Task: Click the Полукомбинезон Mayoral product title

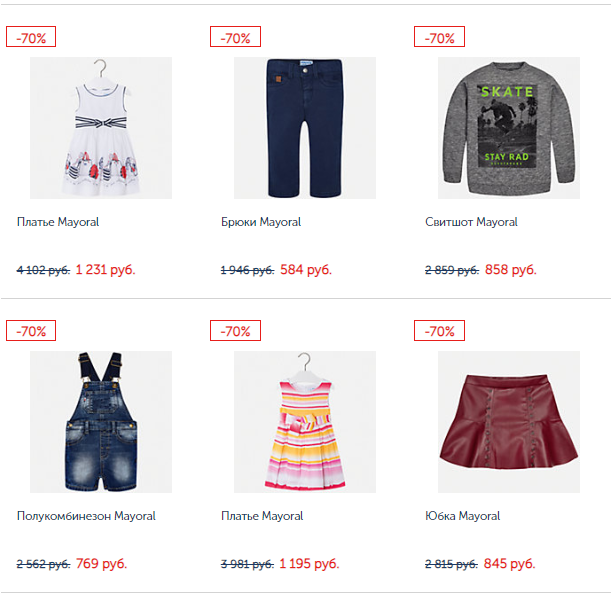Action: pos(86,516)
